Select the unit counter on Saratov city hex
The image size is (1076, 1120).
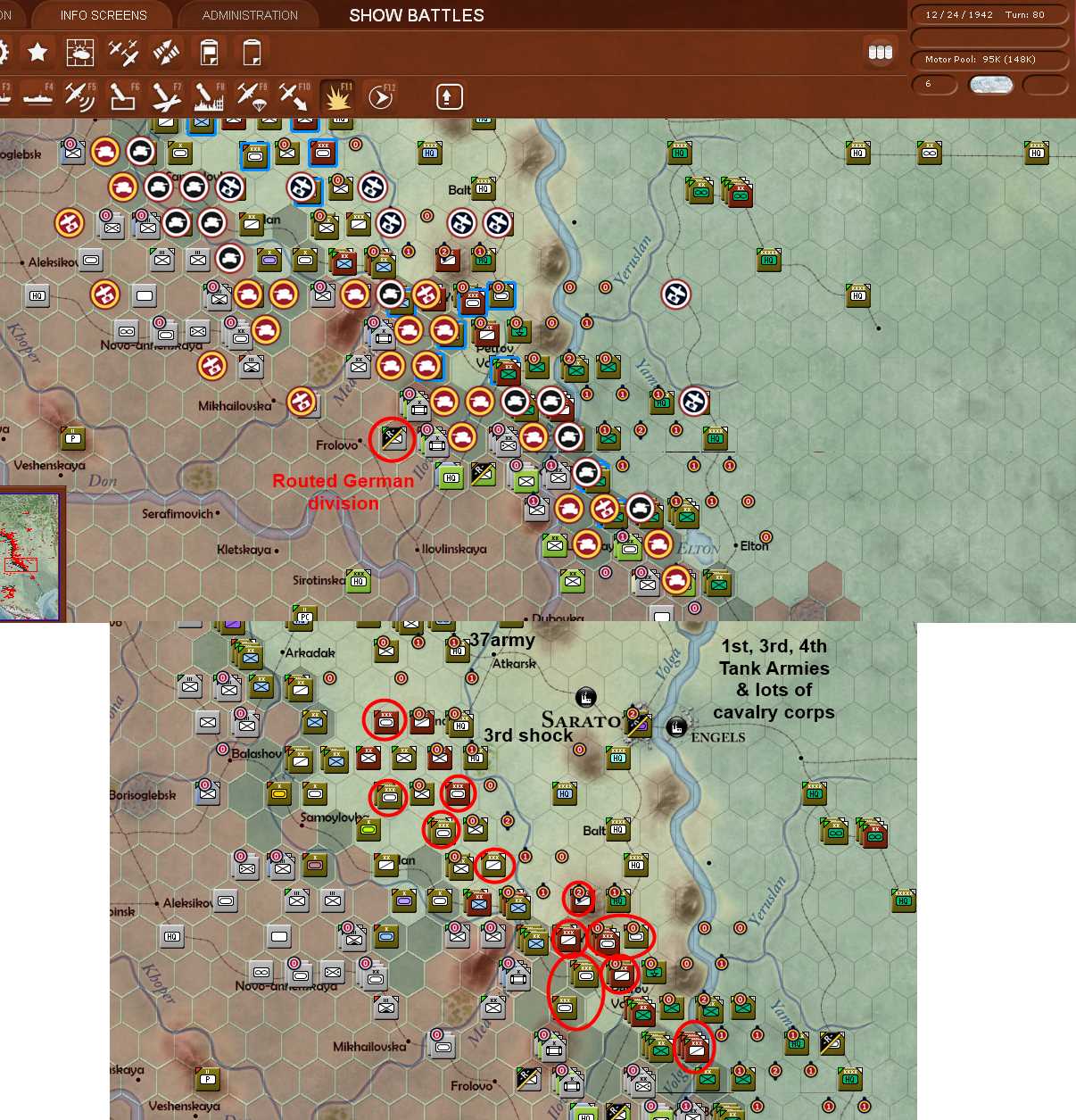click(639, 725)
